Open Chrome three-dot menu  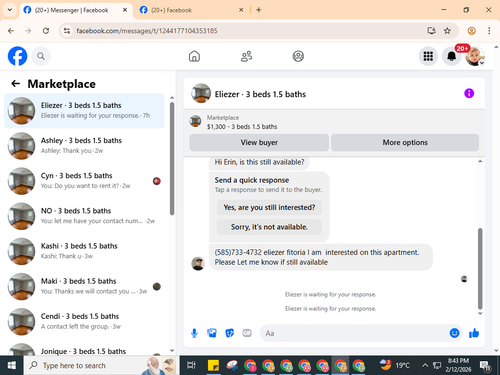[489, 31]
